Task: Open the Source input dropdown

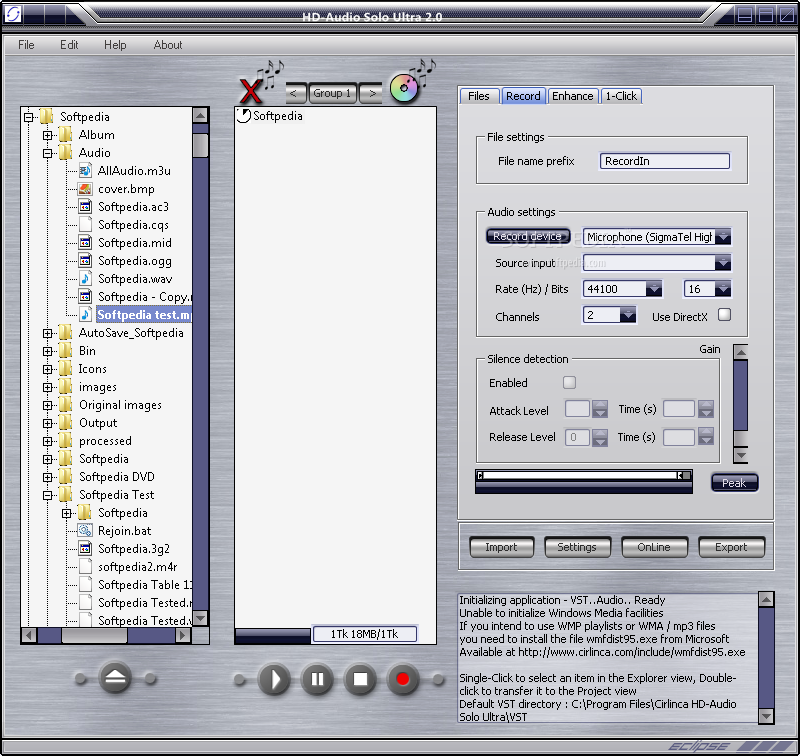Action: tap(722, 263)
